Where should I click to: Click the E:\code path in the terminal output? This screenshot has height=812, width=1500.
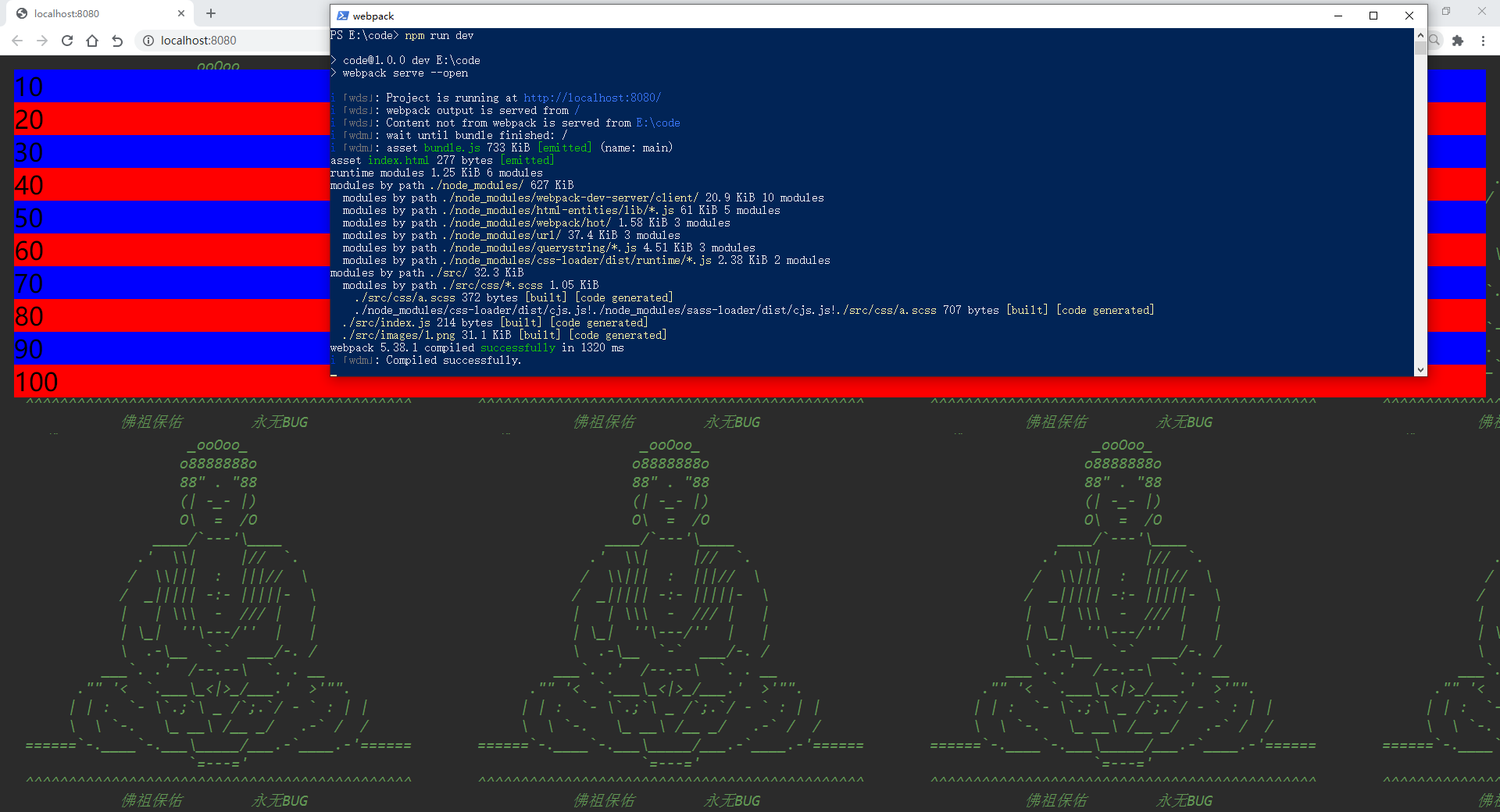658,123
